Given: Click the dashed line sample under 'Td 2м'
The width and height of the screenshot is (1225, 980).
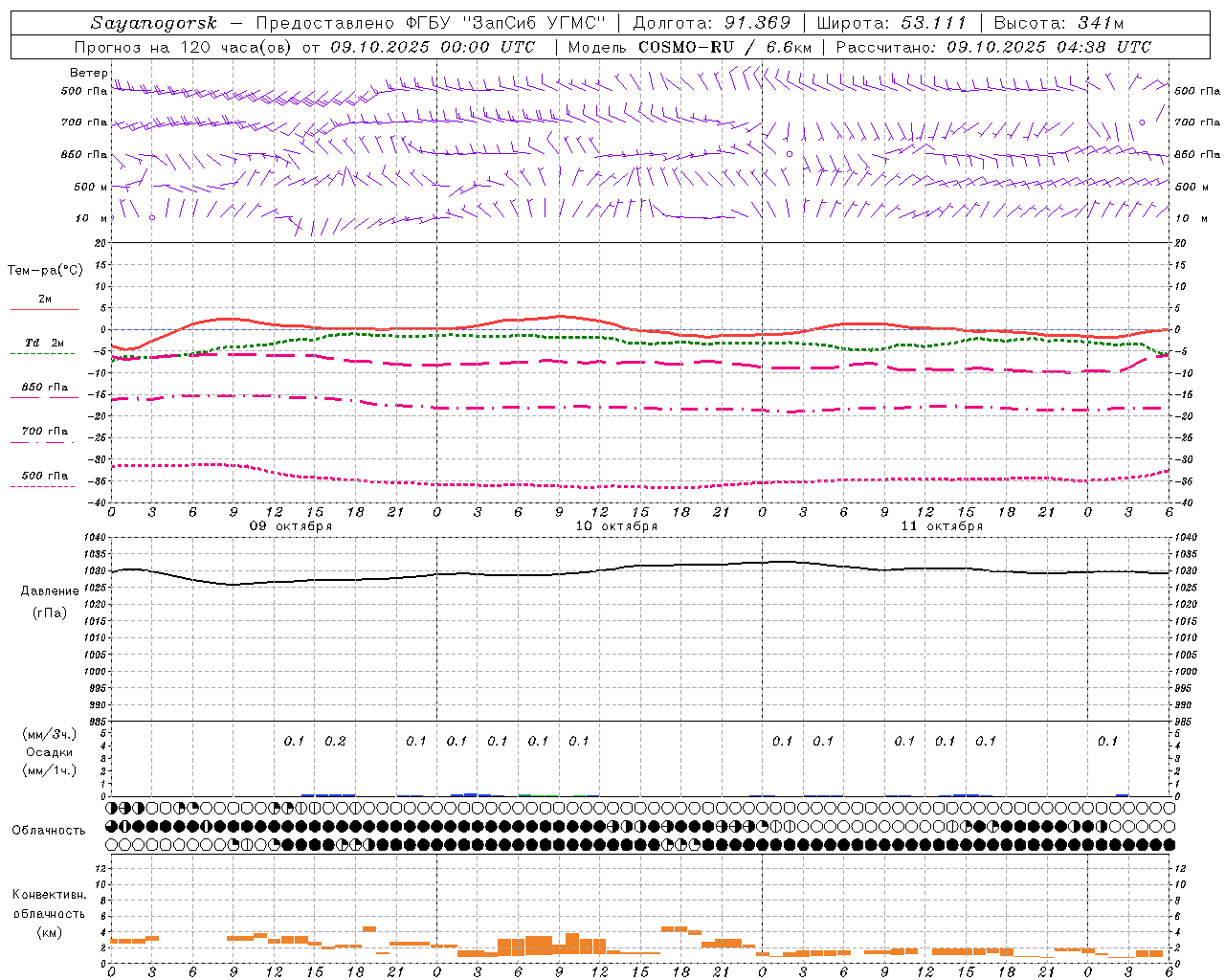Looking at the screenshot, I should pos(43,354).
